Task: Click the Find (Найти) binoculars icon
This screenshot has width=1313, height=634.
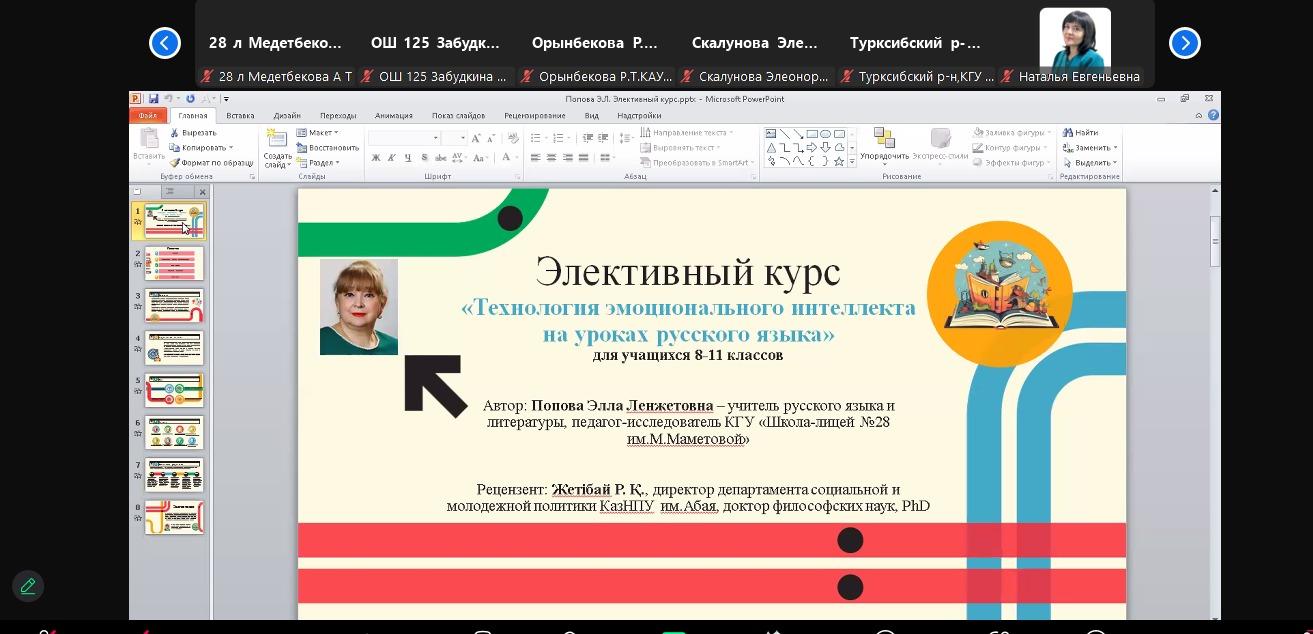Action: pos(1068,133)
